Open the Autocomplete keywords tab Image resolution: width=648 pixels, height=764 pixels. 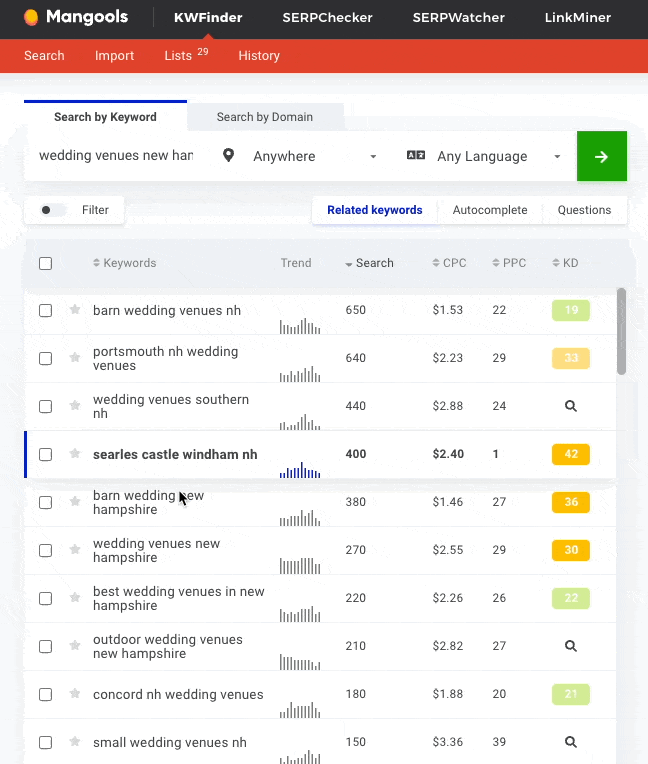tap(489, 210)
